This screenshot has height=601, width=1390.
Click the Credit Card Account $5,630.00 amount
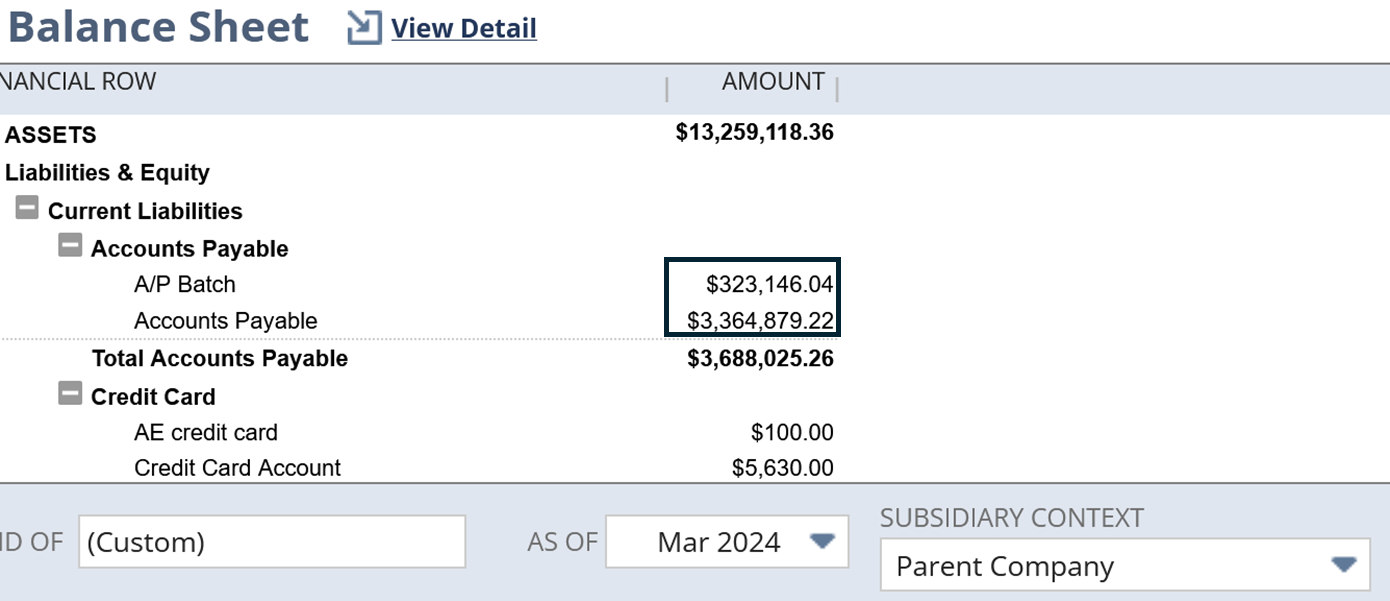(x=783, y=468)
